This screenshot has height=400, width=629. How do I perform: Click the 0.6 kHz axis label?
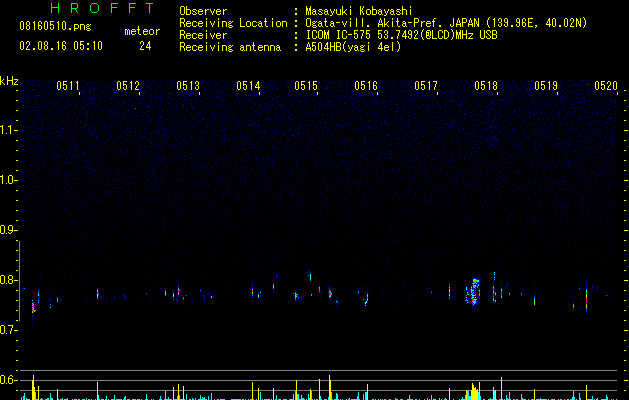point(9,380)
